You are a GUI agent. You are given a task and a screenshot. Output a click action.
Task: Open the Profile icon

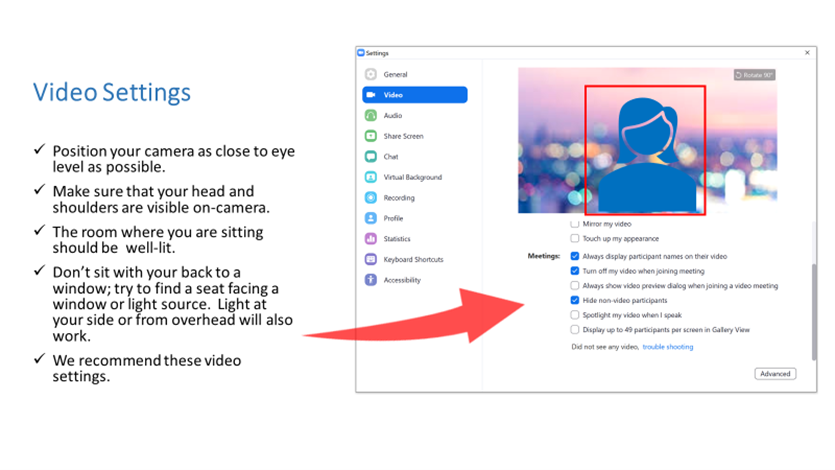[371, 218]
